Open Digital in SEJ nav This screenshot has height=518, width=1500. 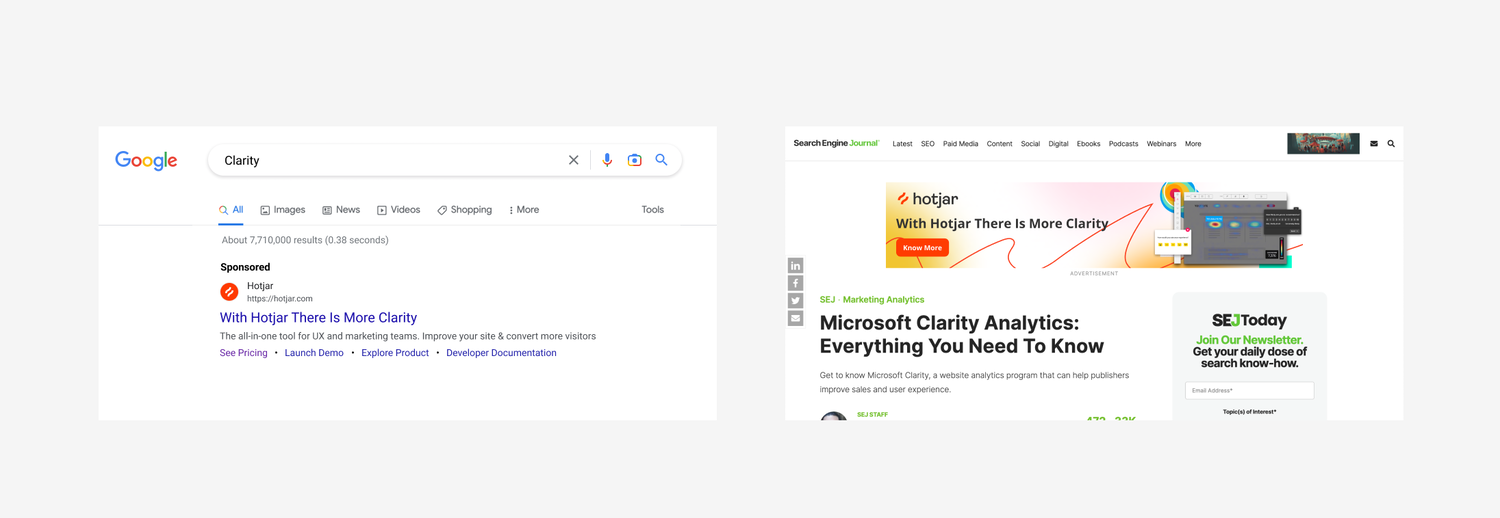click(x=1058, y=144)
